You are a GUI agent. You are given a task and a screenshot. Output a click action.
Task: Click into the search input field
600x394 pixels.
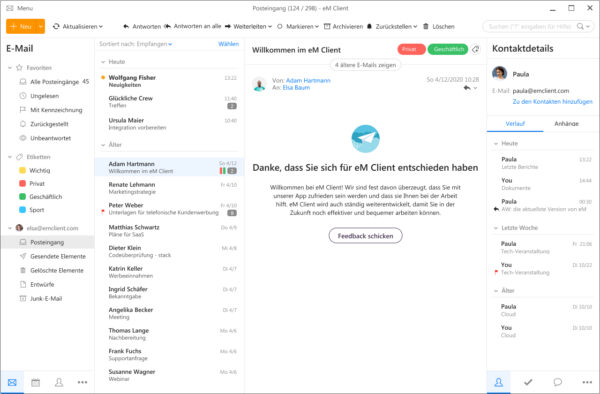[x=530, y=26]
